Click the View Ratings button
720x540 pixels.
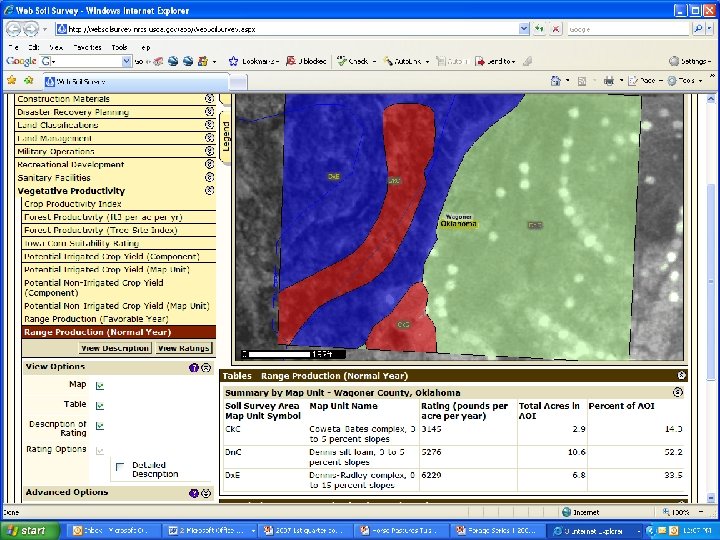click(183, 348)
